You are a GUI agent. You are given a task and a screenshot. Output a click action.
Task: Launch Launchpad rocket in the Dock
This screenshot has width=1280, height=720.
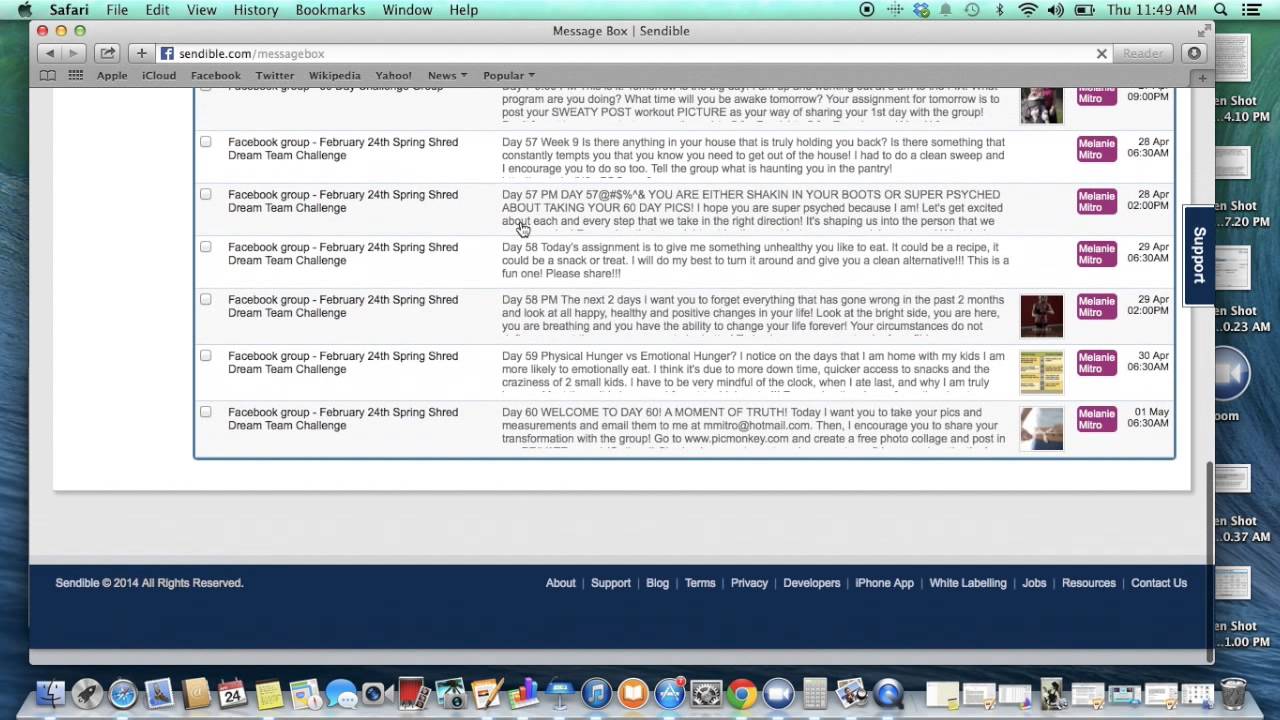coord(87,693)
